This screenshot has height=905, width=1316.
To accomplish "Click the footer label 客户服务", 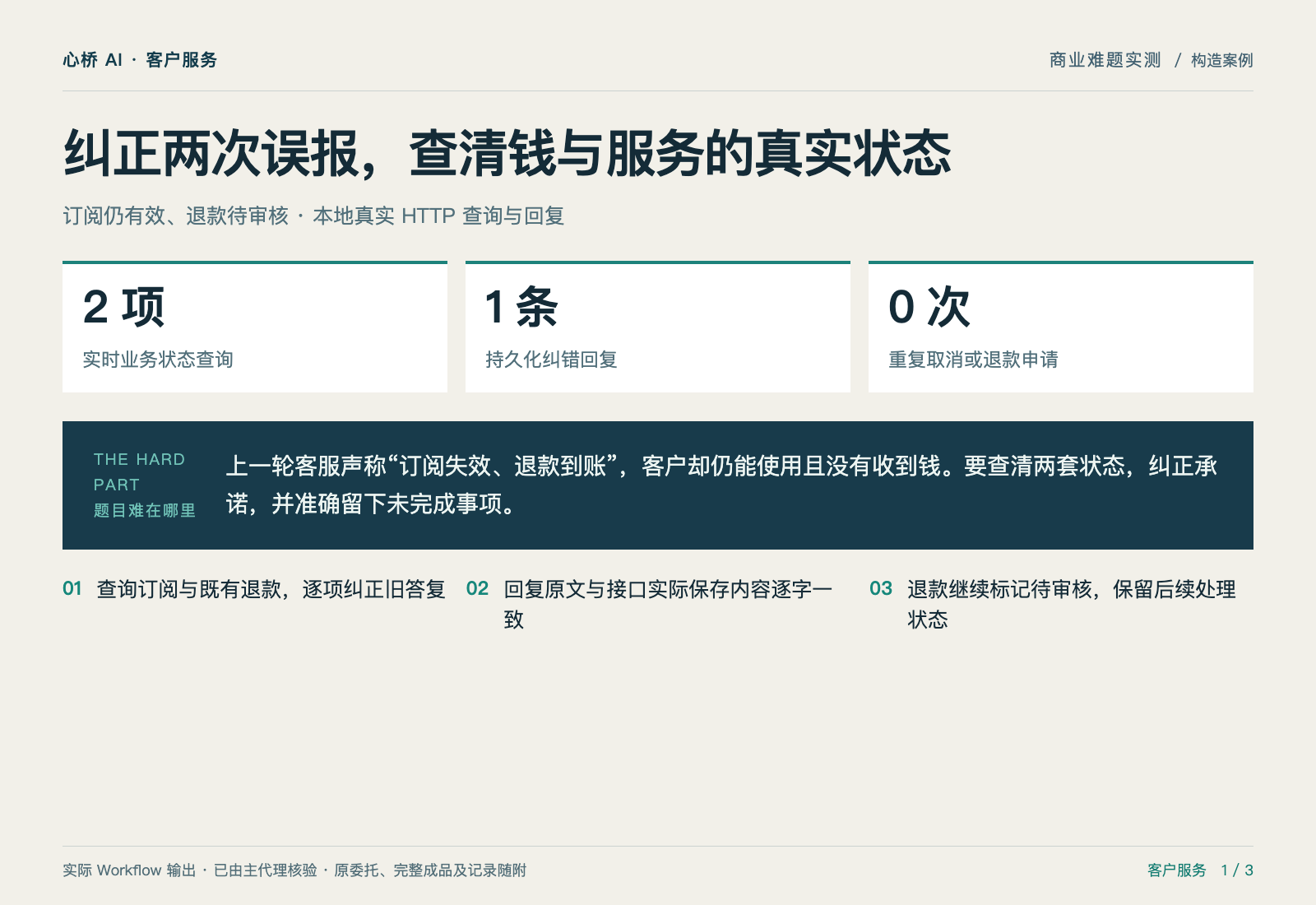I will [1177, 870].
